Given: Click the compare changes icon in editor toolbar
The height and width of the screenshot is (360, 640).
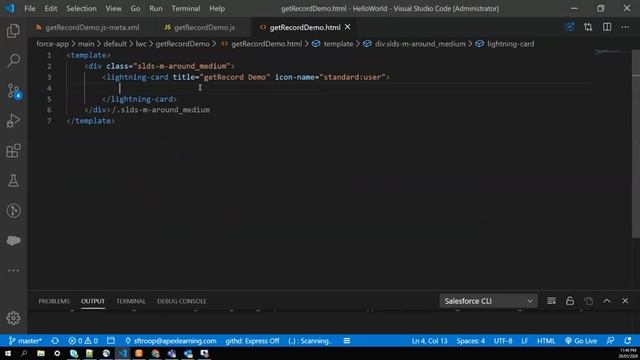Looking at the screenshot, I should pyautogui.click(x=588, y=27).
